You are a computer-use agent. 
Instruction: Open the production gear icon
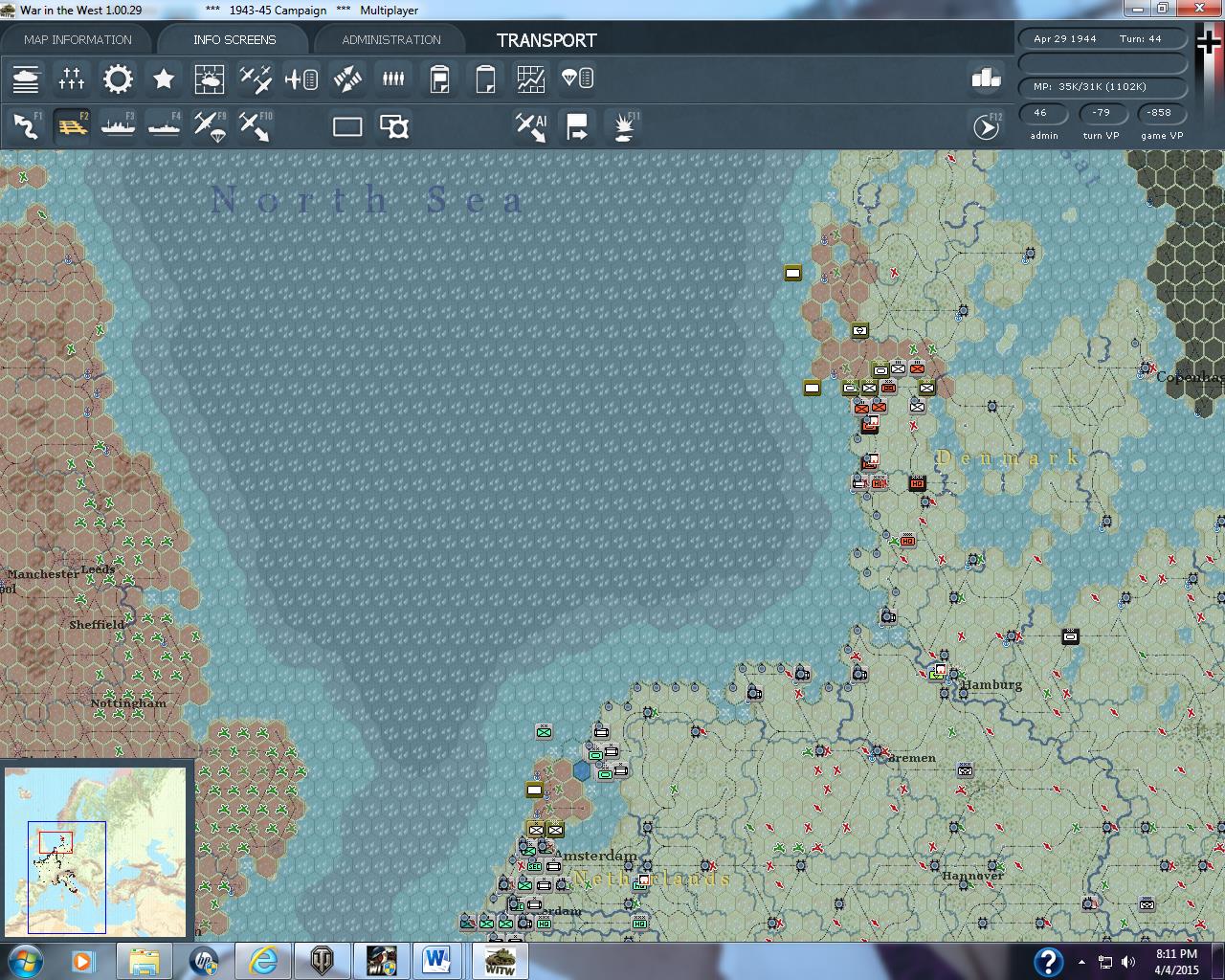tap(118, 78)
